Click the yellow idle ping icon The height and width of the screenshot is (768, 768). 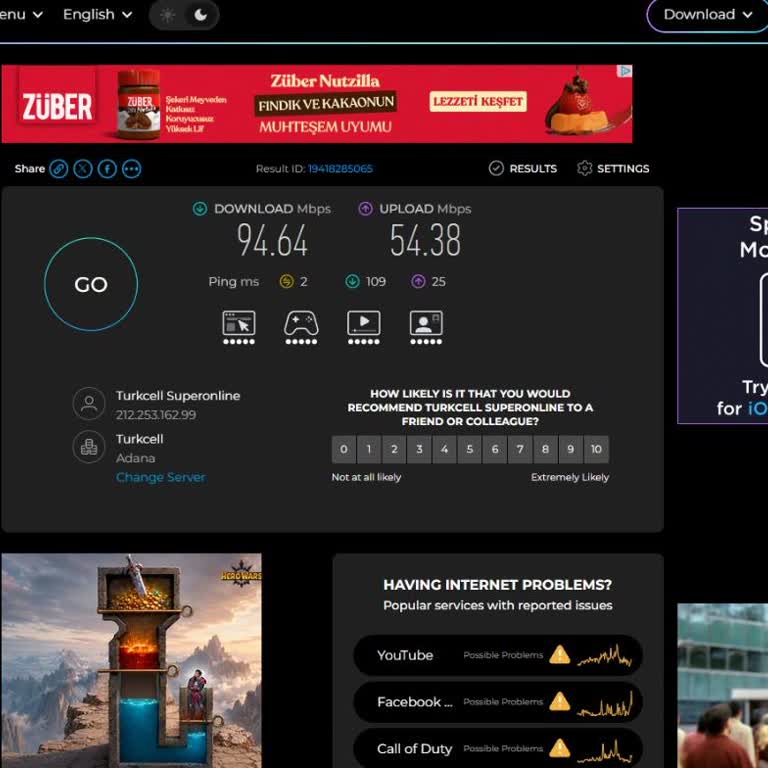point(287,281)
